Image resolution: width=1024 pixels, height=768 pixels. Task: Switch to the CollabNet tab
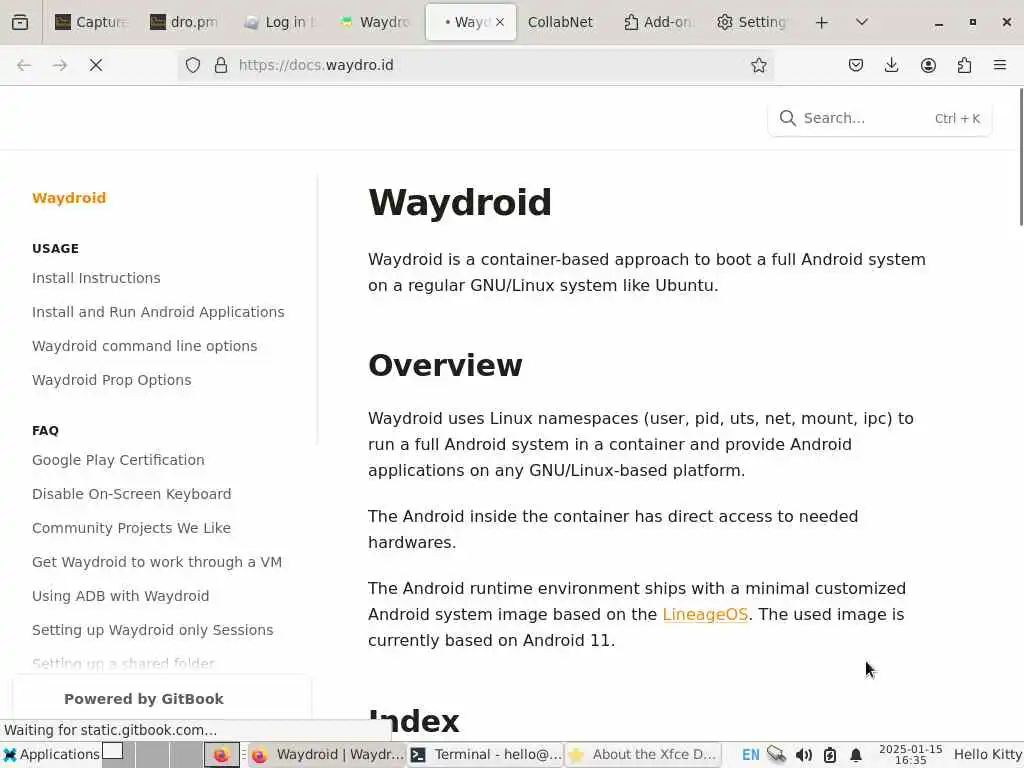pyautogui.click(x=560, y=22)
